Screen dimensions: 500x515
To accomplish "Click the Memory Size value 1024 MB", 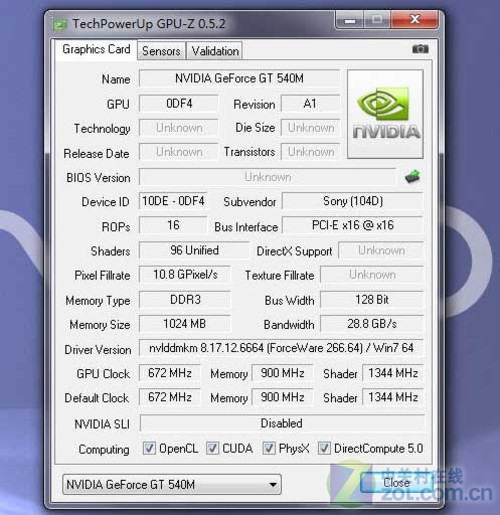I will point(185,324).
